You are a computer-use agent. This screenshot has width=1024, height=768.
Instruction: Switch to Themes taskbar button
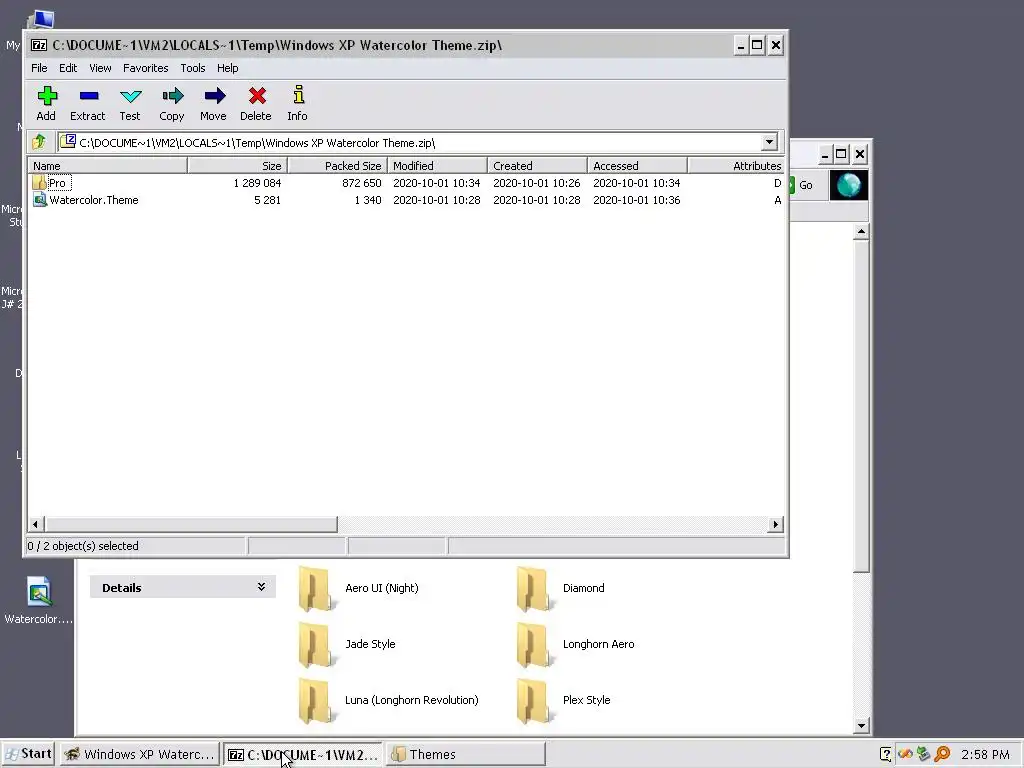(465, 754)
